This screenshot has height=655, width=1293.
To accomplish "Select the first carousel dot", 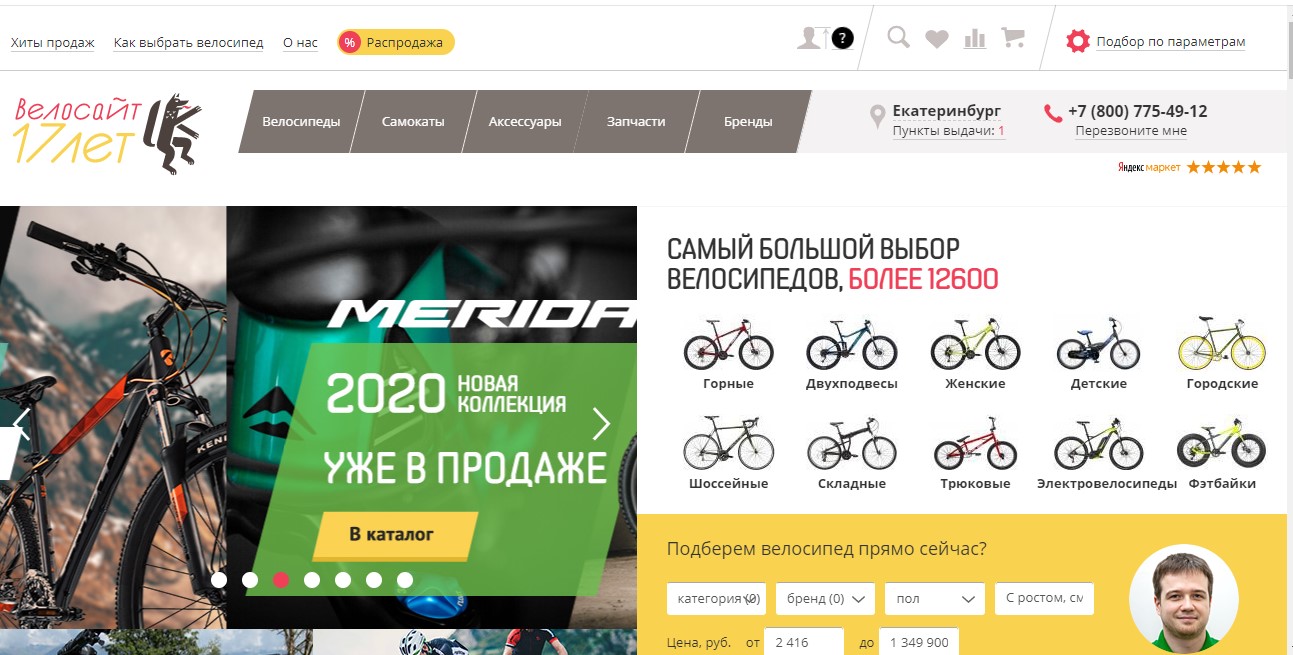I will tap(219, 579).
